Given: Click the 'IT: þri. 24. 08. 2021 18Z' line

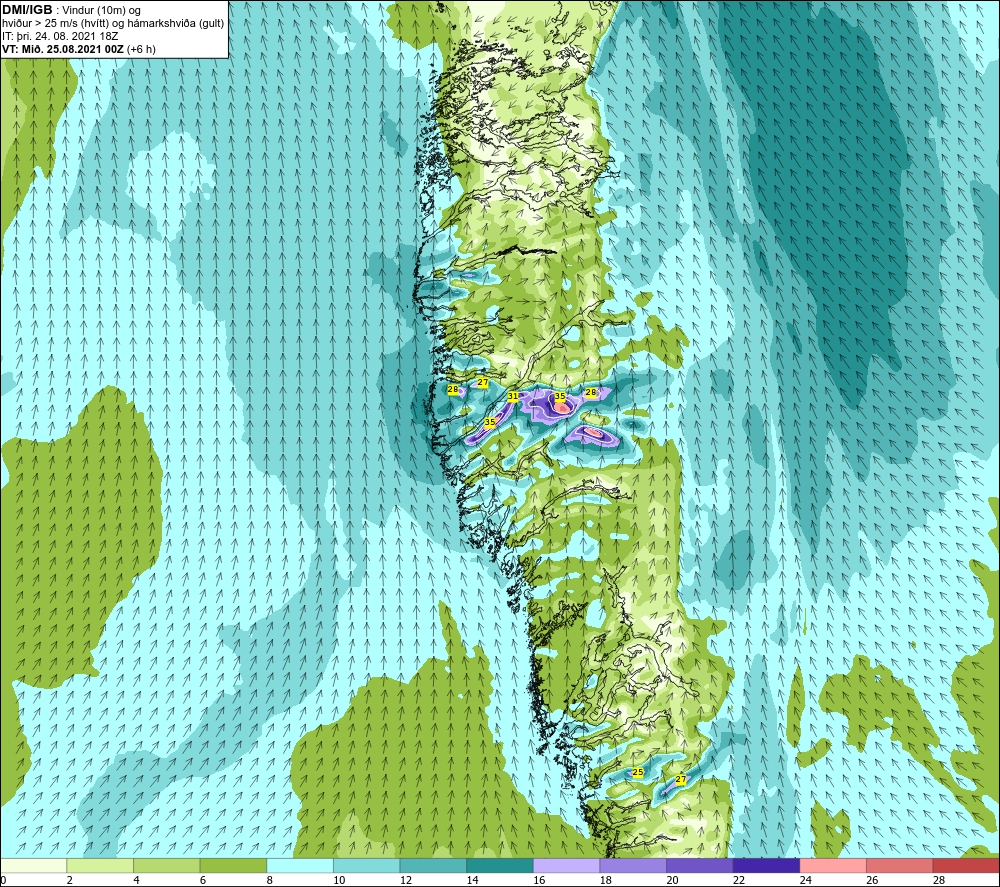Looking at the screenshot, I should [60, 36].
